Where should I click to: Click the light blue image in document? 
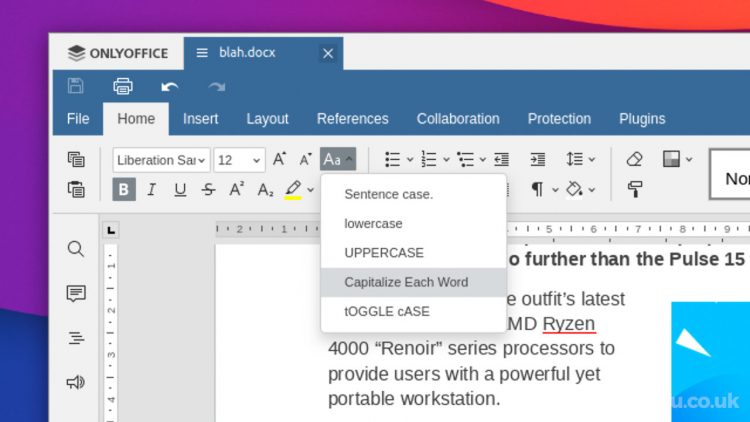coord(710,362)
